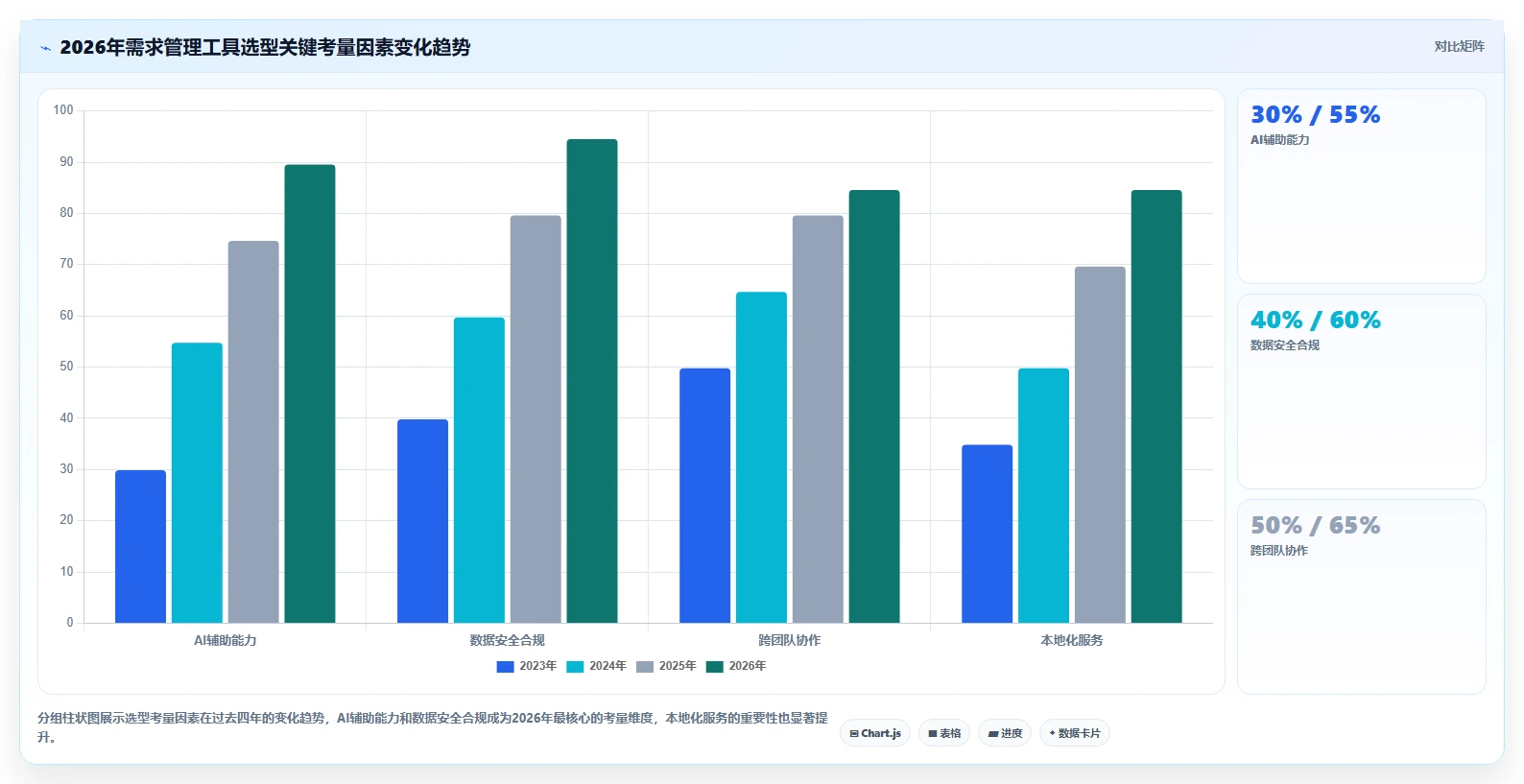Screen dimensions: 1524x784
Task: Click the 2024年 bar for 跨团队协作
Action: (761, 458)
